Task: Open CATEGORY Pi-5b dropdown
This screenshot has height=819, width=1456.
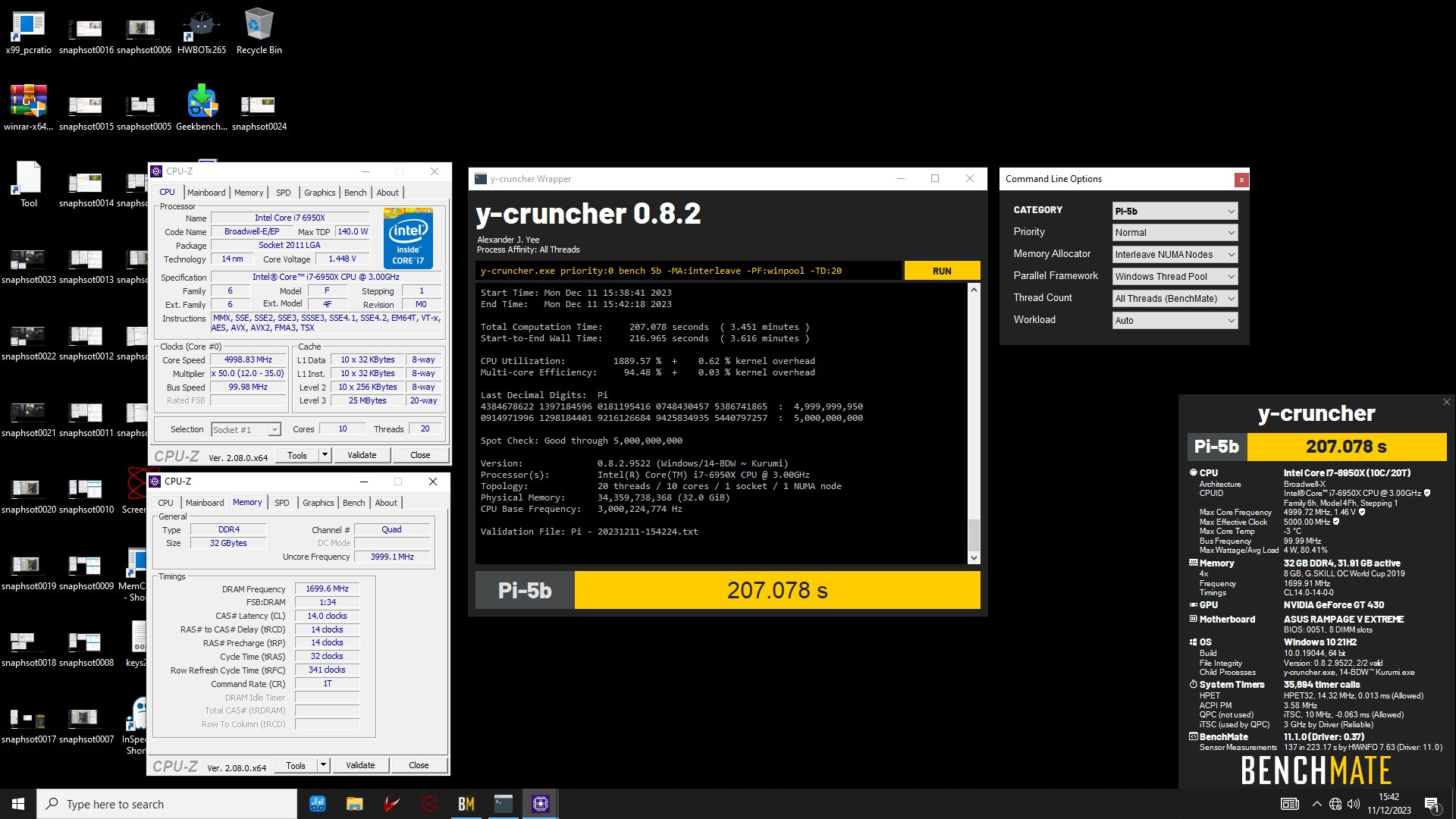Action: [x=1175, y=211]
